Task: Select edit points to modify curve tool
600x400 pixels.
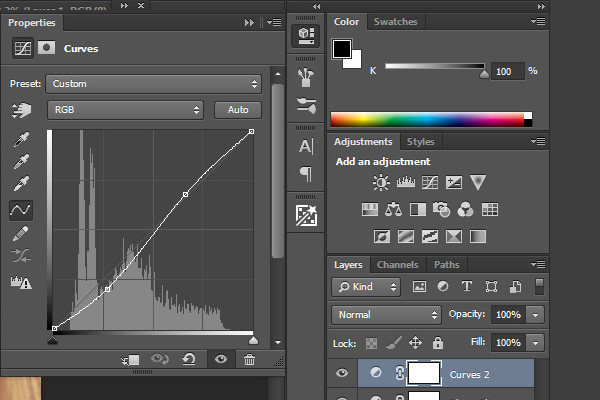Action: [21, 210]
